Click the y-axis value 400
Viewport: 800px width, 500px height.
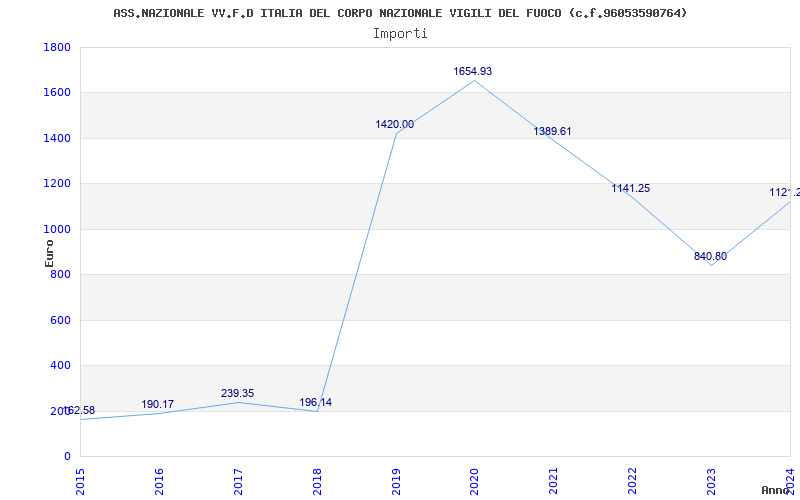pos(61,366)
